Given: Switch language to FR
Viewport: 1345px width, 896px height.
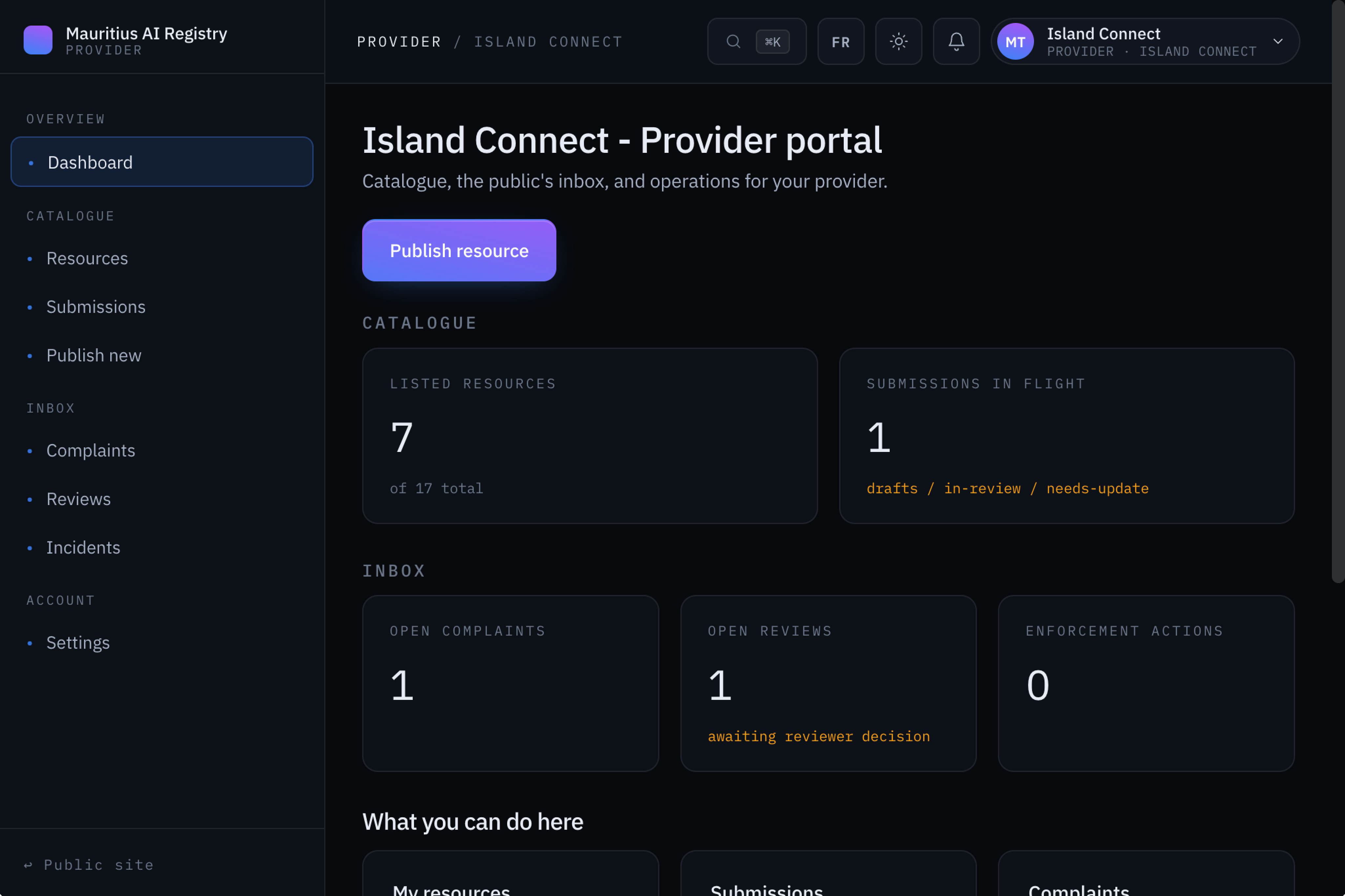Looking at the screenshot, I should pos(840,41).
